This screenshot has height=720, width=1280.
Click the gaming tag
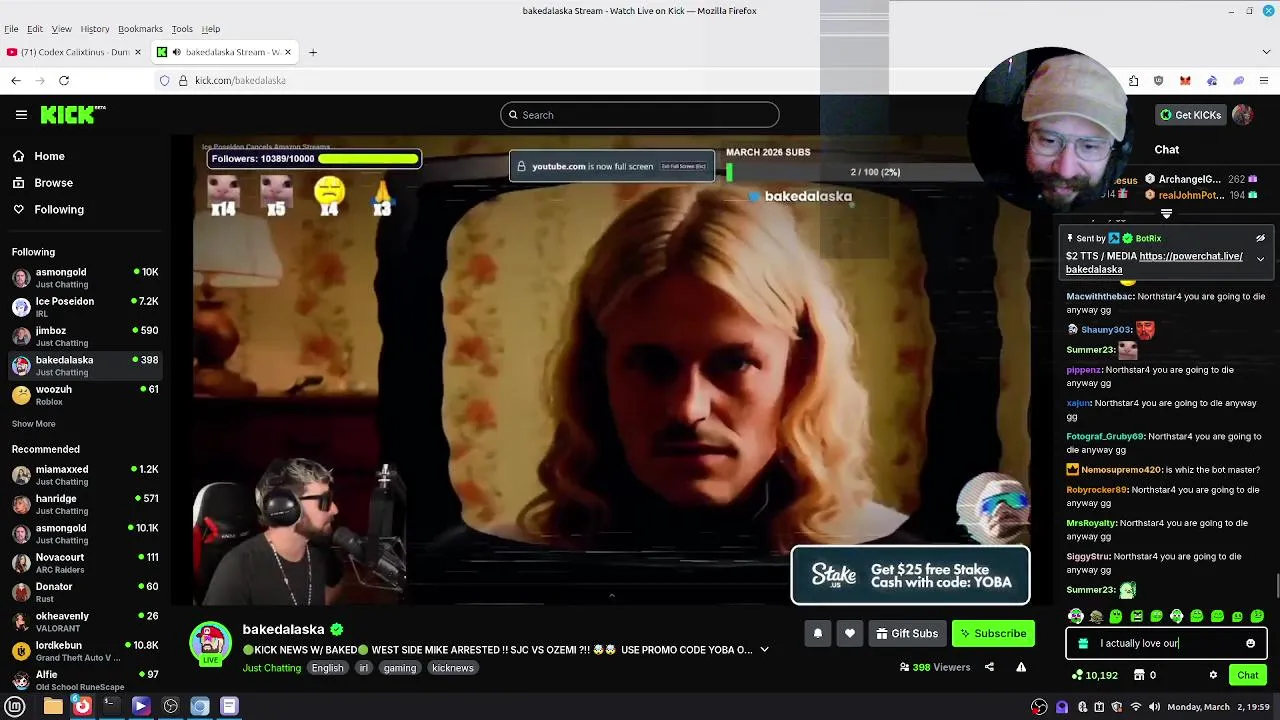[399, 668]
